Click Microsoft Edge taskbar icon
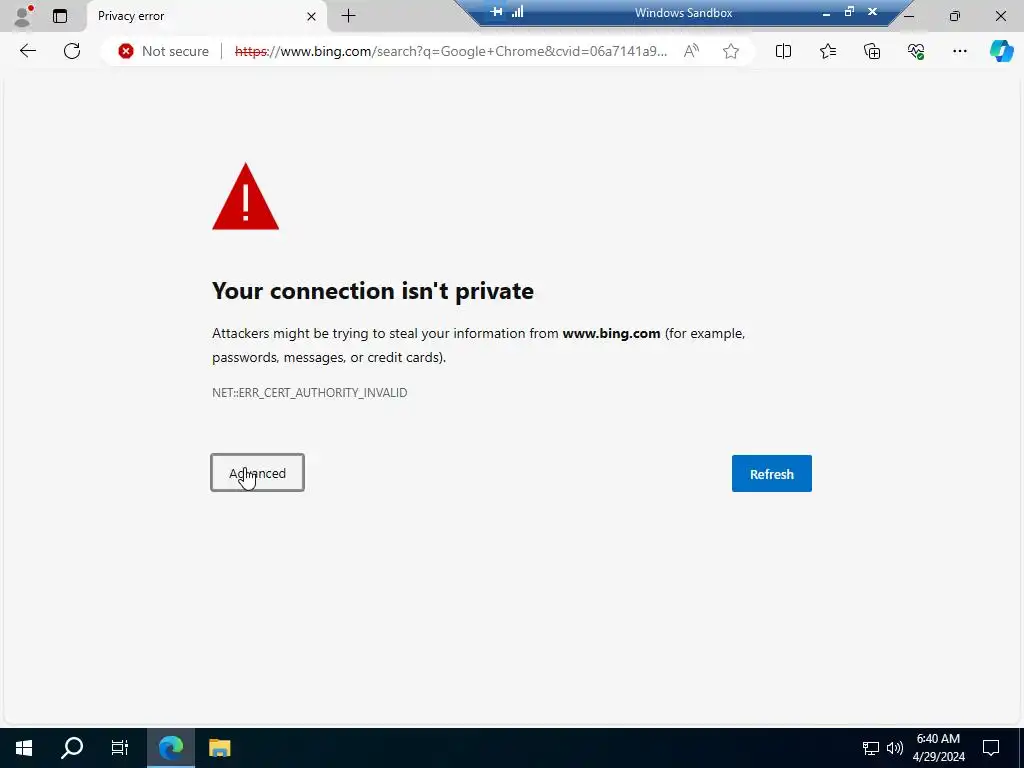The image size is (1024, 768). click(171, 747)
